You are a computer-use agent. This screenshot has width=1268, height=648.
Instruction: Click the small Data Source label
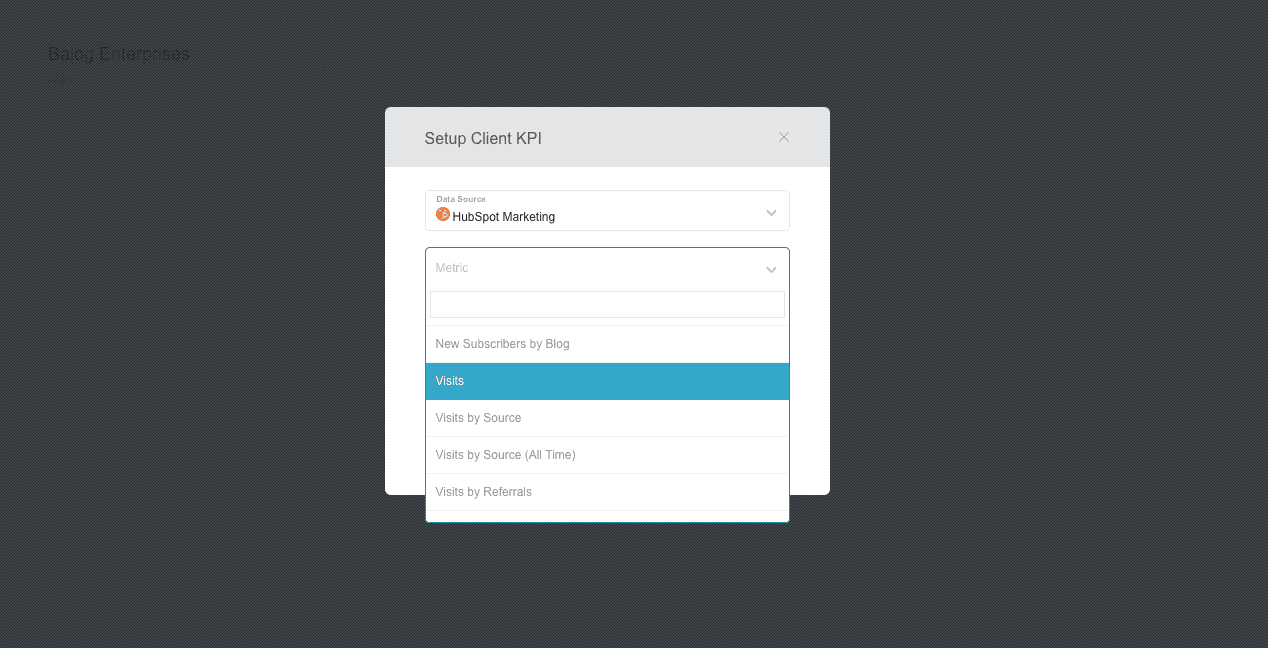coord(461,199)
